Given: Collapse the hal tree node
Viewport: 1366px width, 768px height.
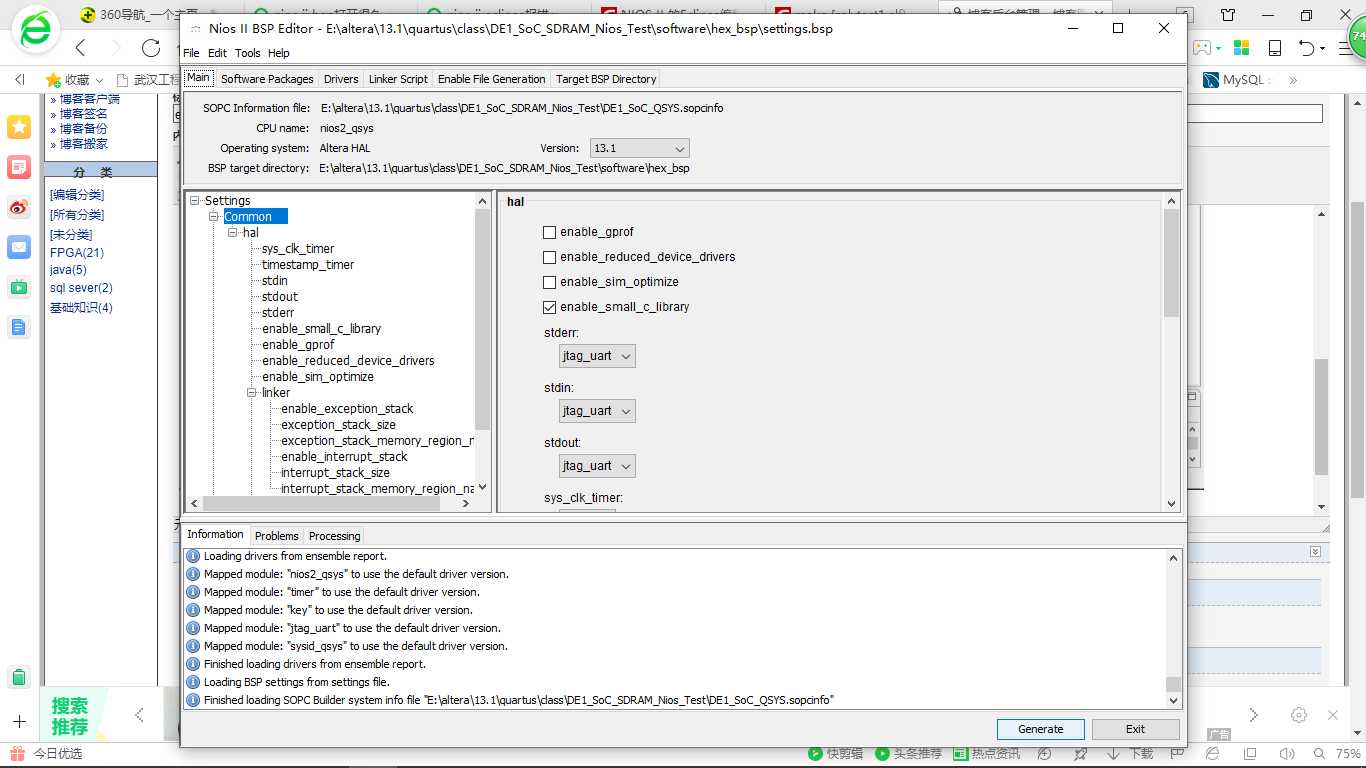Looking at the screenshot, I should tap(233, 233).
